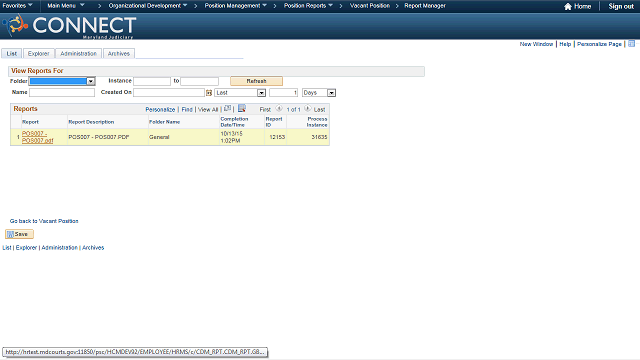The image size is (640, 360).
Task: Click the Home house icon
Action: [567, 6]
